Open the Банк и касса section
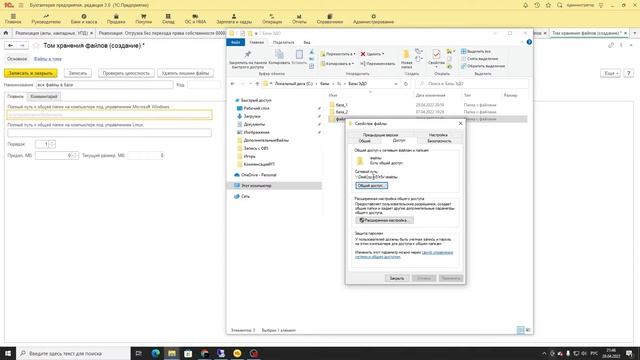 84,19
